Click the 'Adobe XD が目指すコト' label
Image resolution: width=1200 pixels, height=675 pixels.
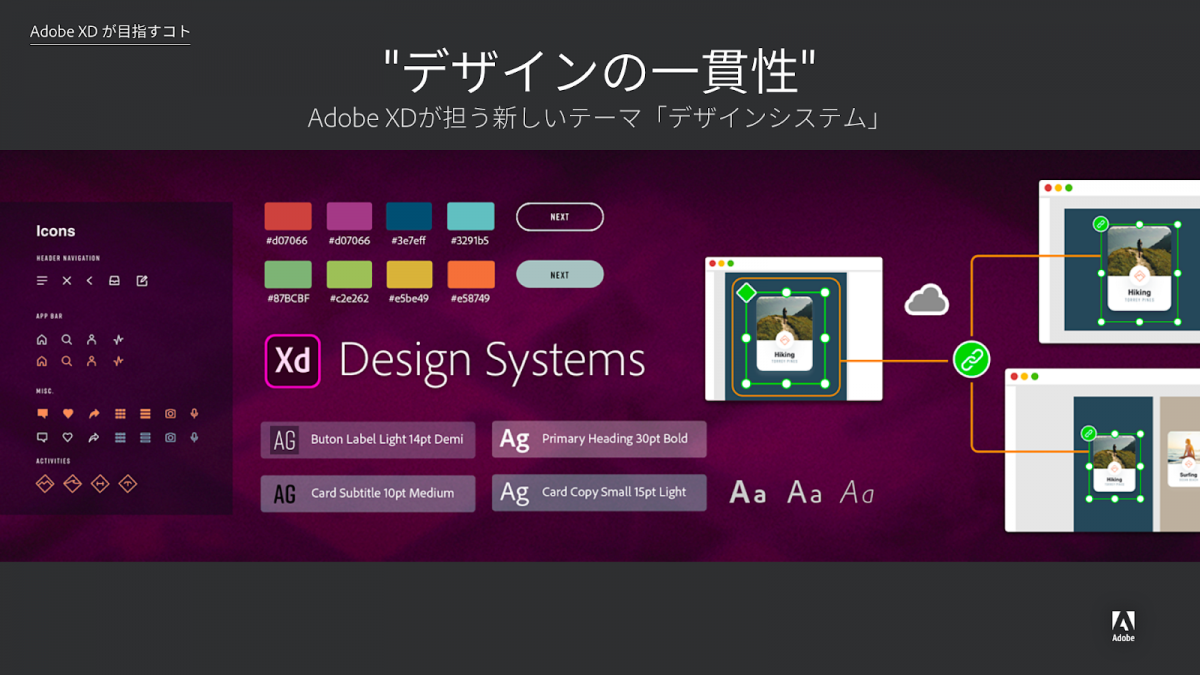click(x=110, y=32)
